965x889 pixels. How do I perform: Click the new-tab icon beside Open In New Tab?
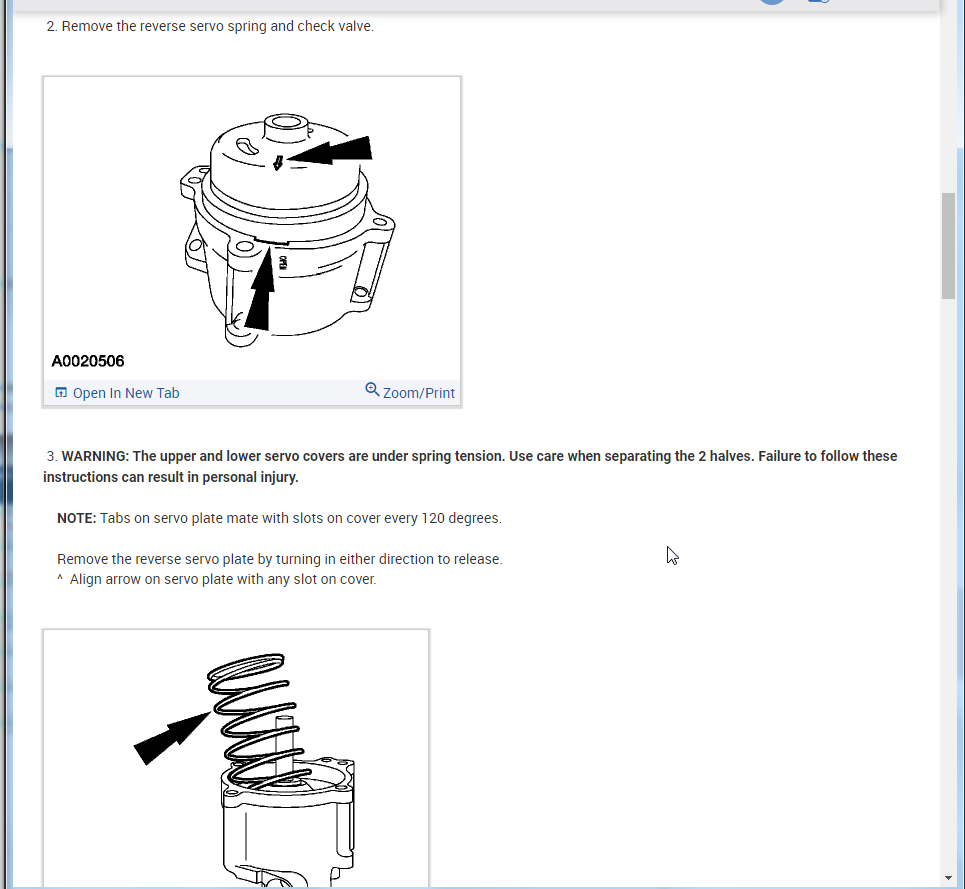pos(61,393)
